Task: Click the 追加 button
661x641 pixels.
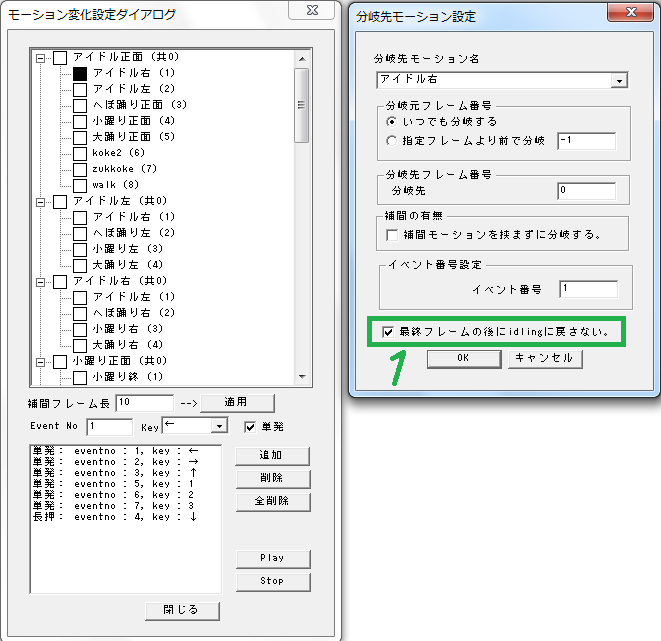Action: coord(272,456)
